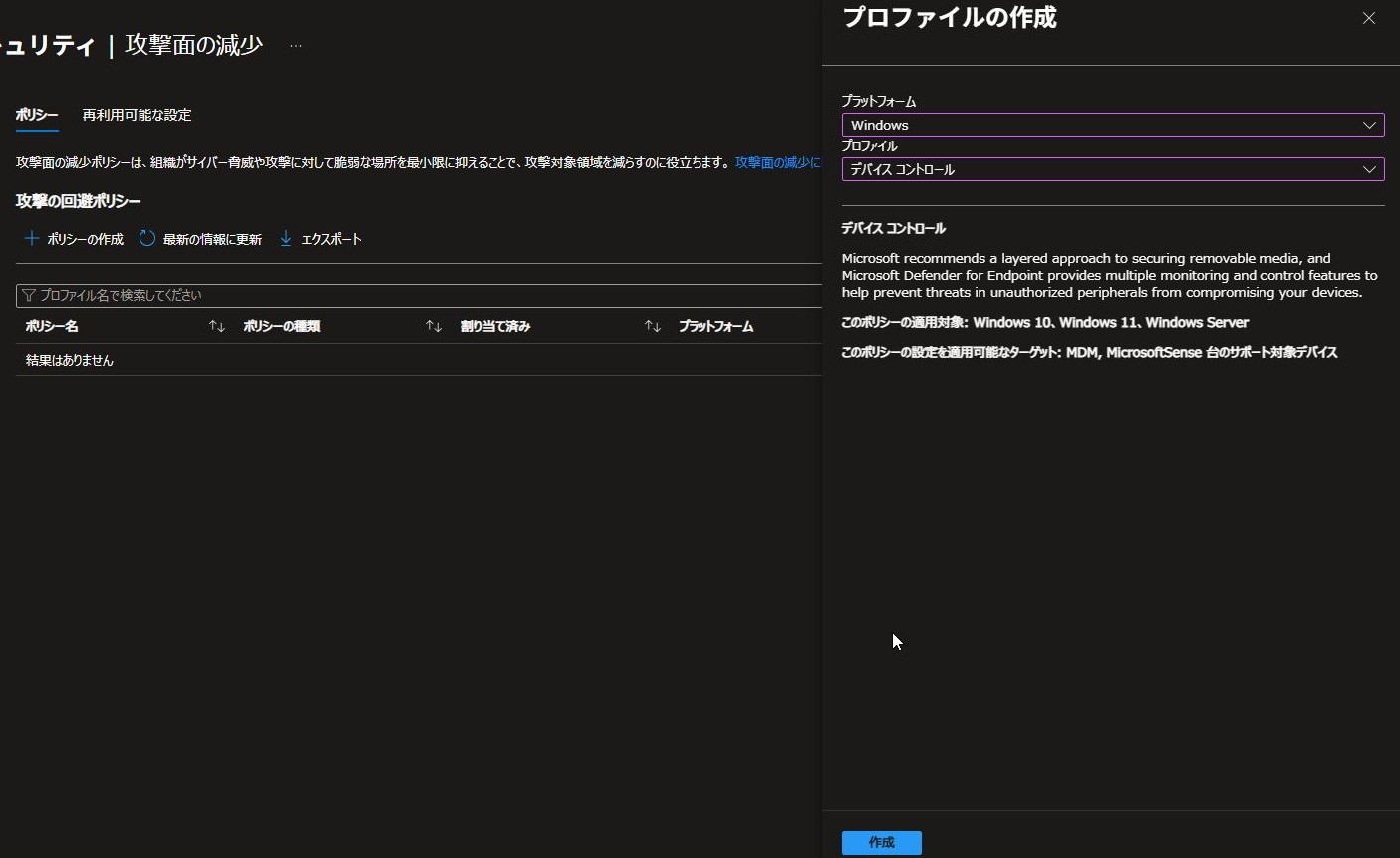Image resolution: width=1400 pixels, height=858 pixels.
Task: Click the refresh icon 最新の情報に更新
Action: [147, 239]
